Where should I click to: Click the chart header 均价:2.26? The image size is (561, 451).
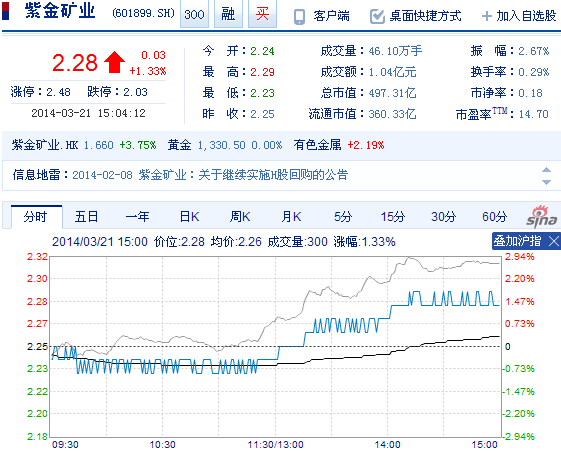pyautogui.click(x=236, y=242)
